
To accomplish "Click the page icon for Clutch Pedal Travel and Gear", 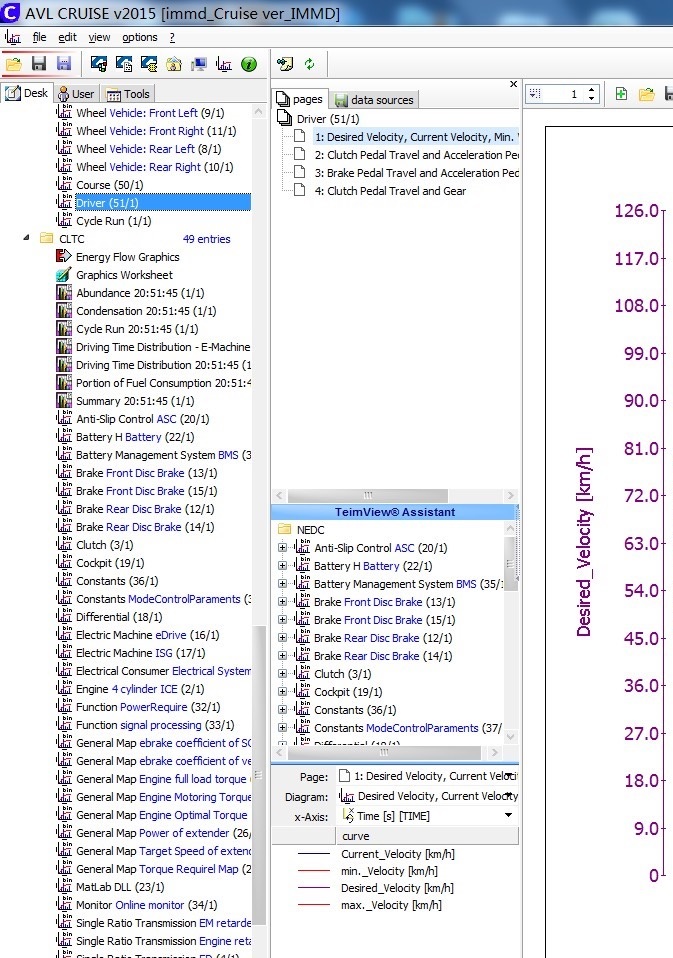I will (x=299, y=191).
